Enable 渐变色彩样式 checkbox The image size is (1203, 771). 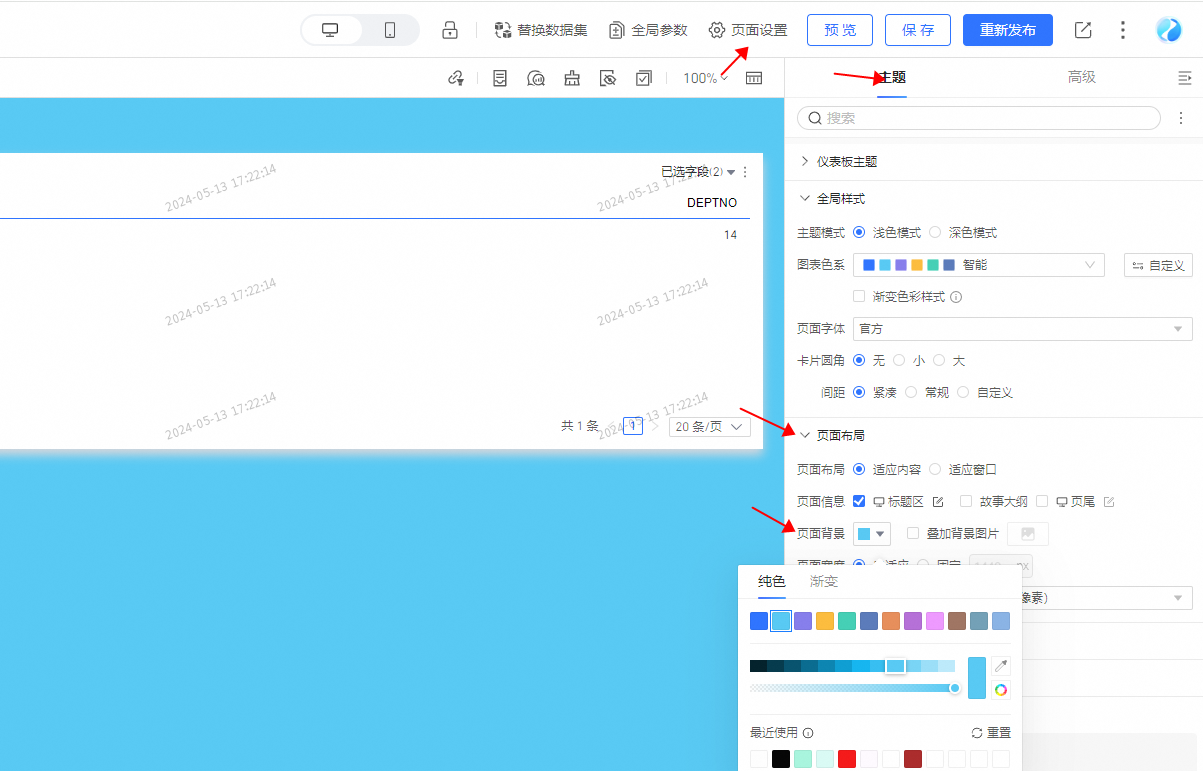(859, 297)
